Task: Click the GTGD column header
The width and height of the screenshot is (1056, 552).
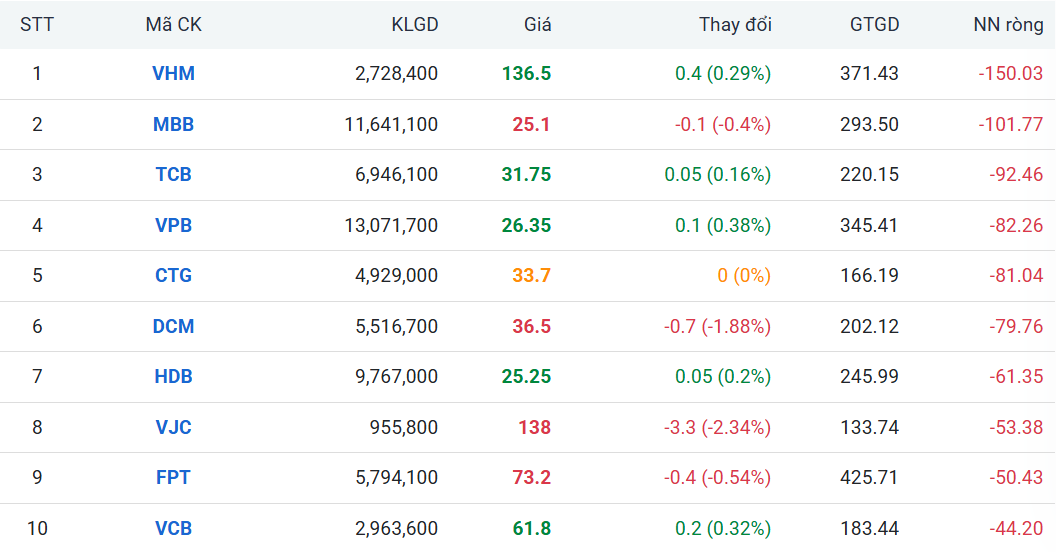Action: (874, 25)
